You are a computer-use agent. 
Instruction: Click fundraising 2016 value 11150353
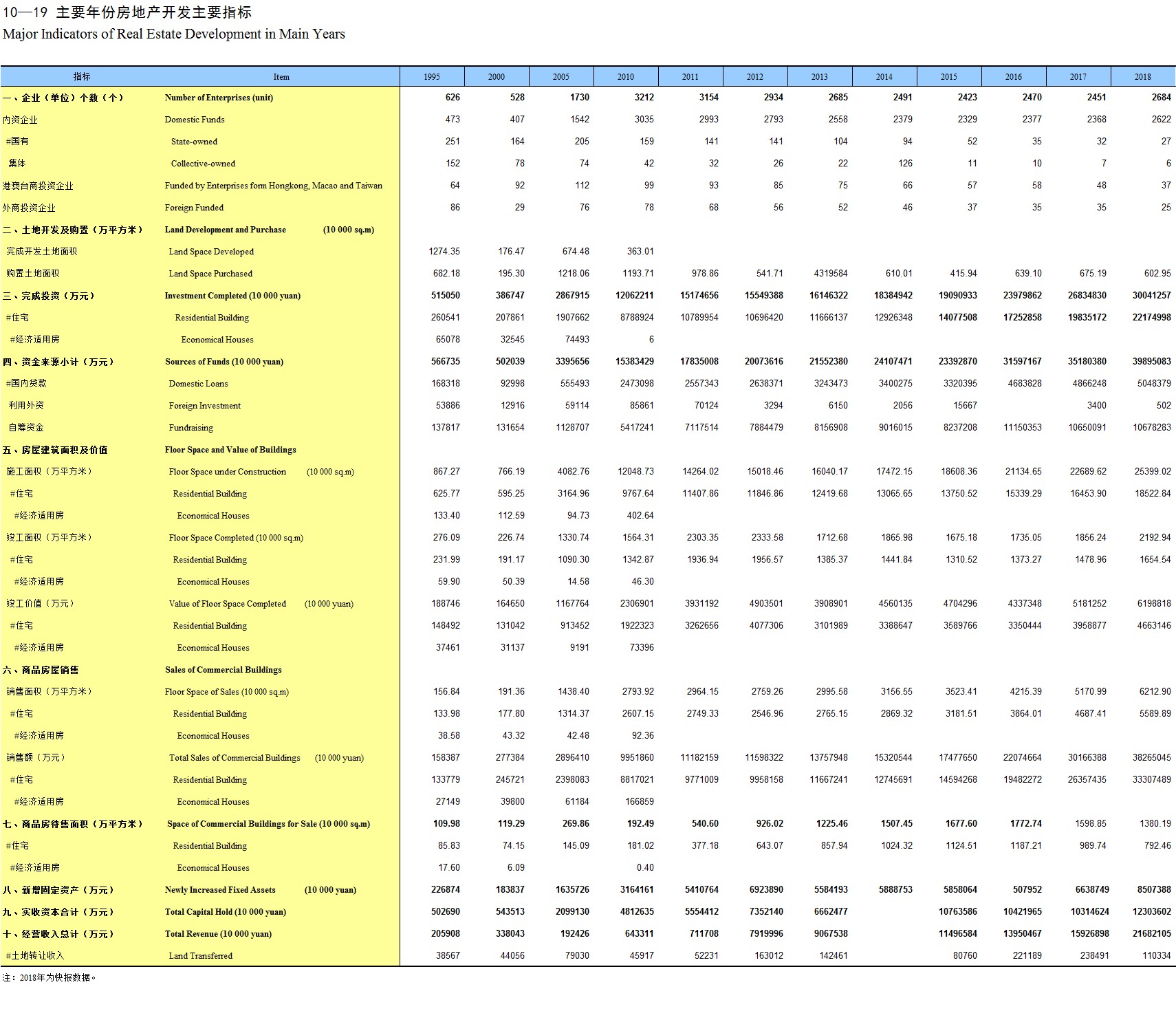[x=1023, y=428]
